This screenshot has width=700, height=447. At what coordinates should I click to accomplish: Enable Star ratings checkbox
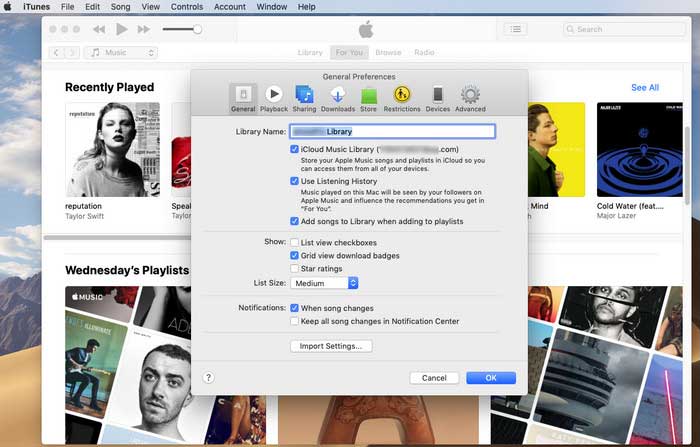click(294, 268)
